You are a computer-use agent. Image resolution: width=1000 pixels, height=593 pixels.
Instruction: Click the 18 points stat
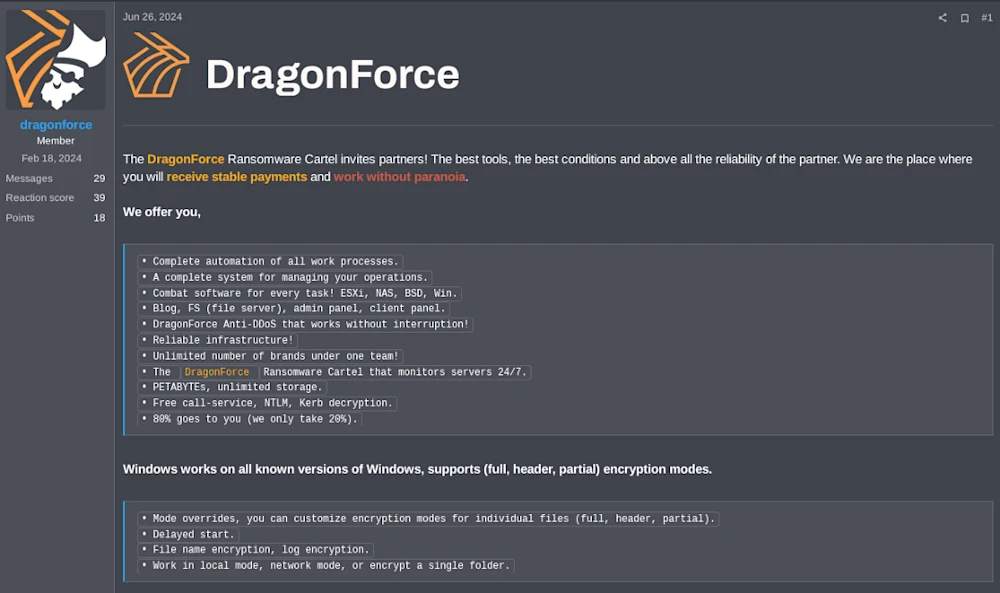point(99,217)
